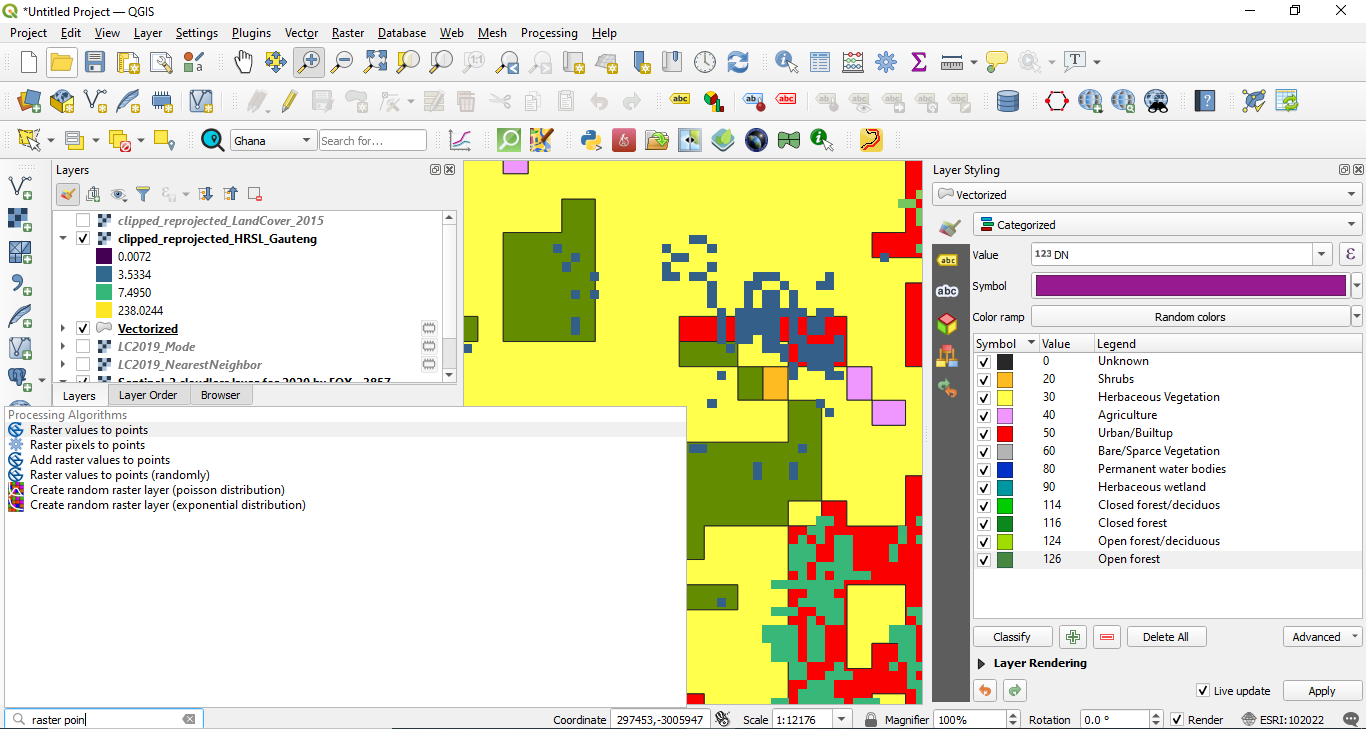Click the New Project icon
Viewport: 1366px width, 729px height.
(29, 62)
